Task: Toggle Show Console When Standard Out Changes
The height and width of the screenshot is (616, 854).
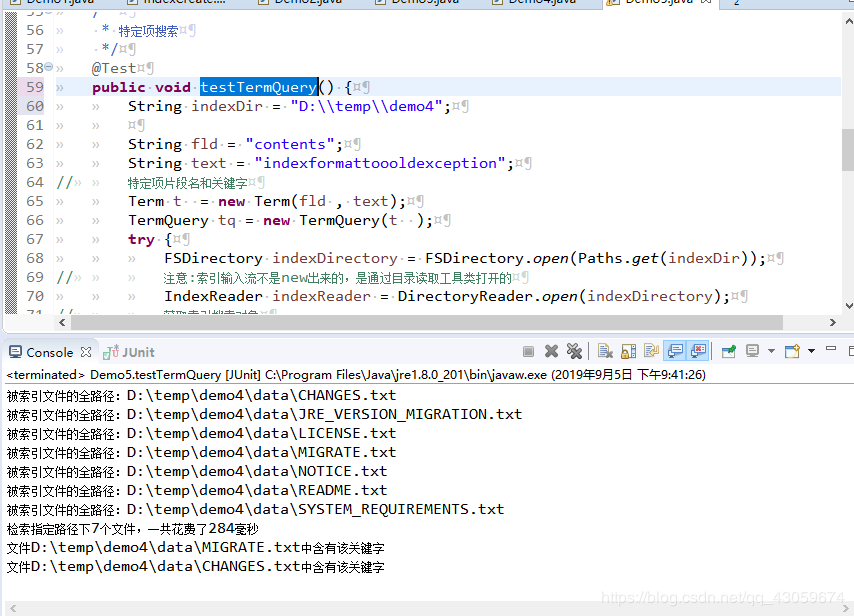Action: pyautogui.click(x=675, y=351)
